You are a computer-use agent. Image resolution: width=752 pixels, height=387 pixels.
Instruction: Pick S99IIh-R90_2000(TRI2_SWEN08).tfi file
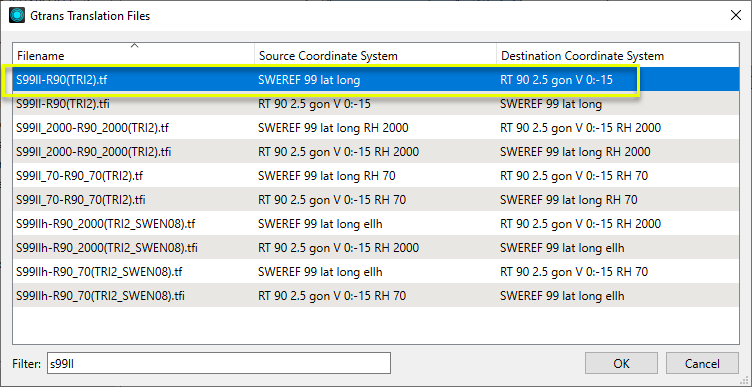[x=376, y=247]
